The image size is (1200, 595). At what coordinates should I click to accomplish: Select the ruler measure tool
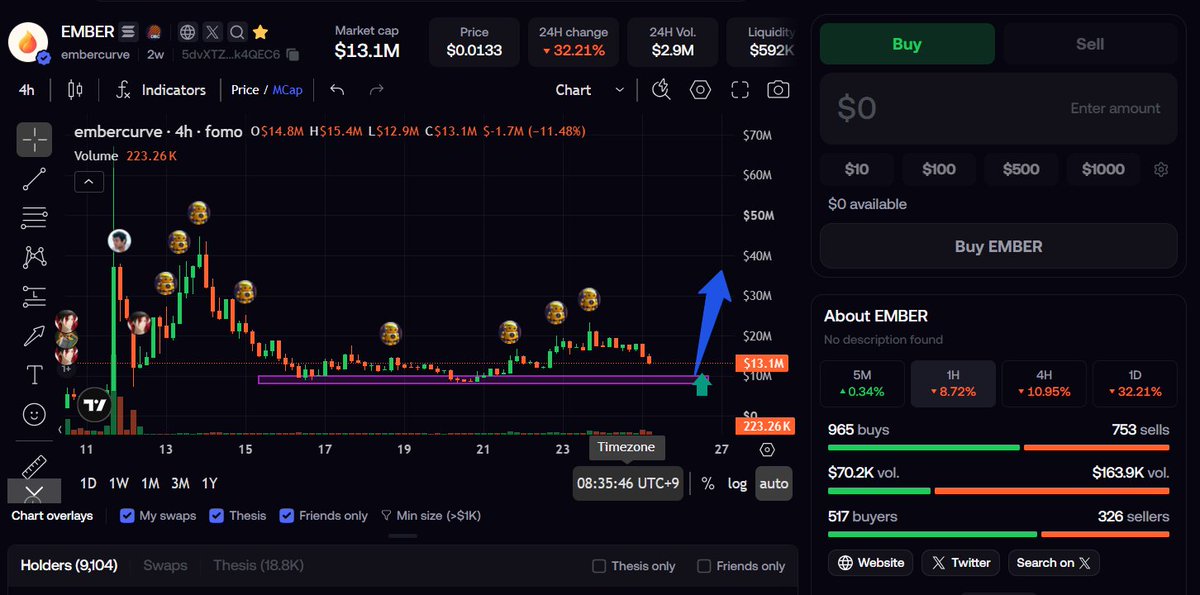(x=34, y=465)
